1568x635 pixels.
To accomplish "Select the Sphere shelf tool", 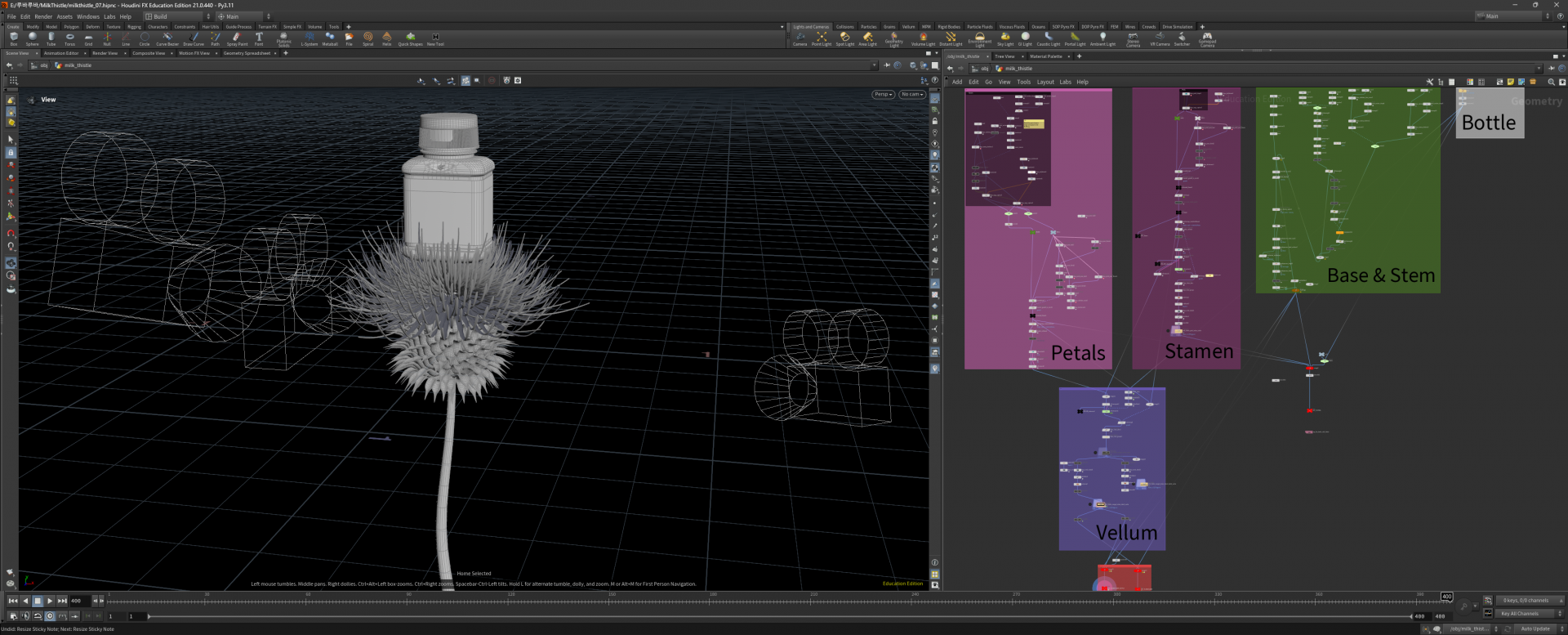I will point(32,38).
